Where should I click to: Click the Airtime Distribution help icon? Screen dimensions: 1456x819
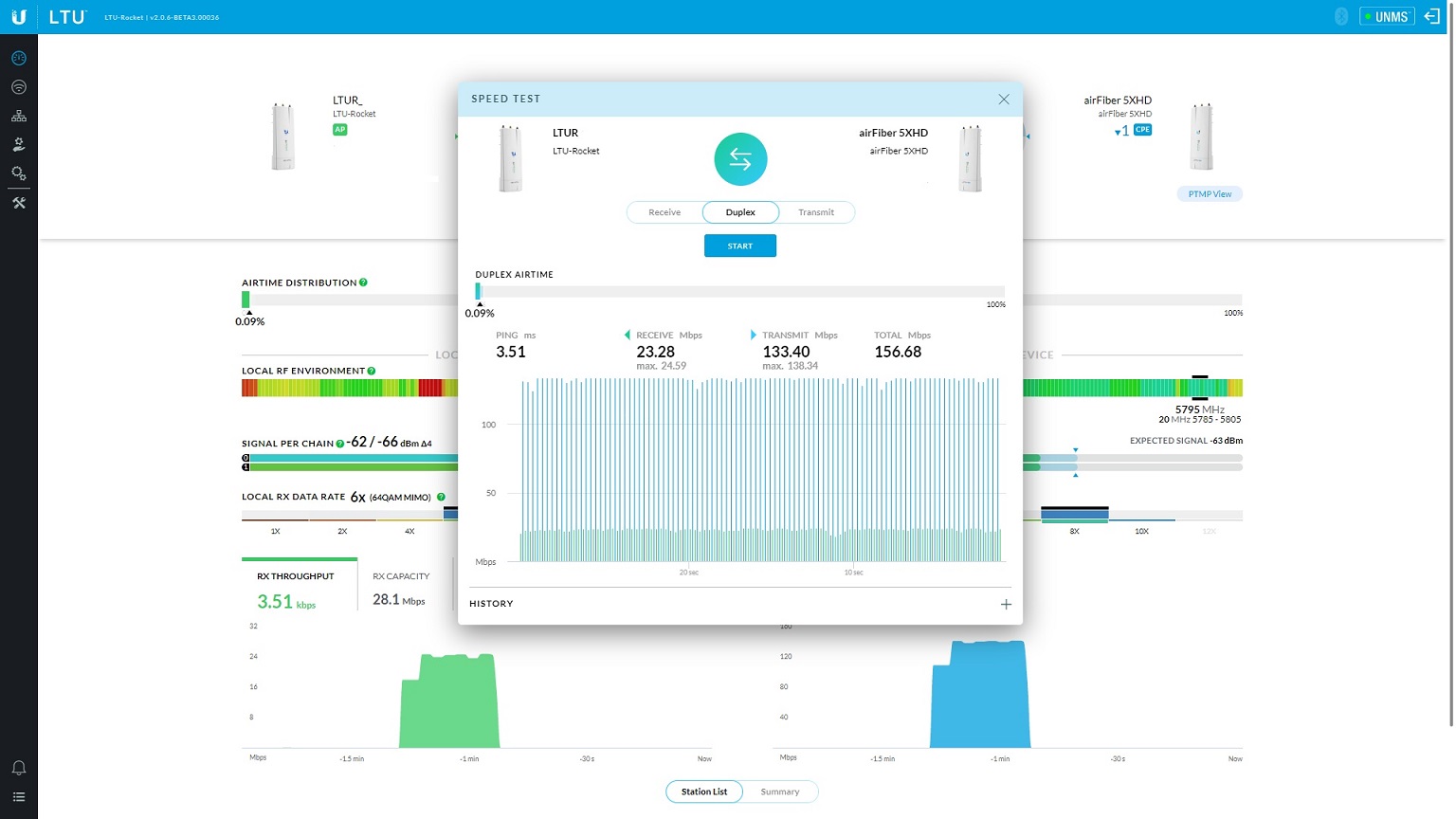pos(363,282)
